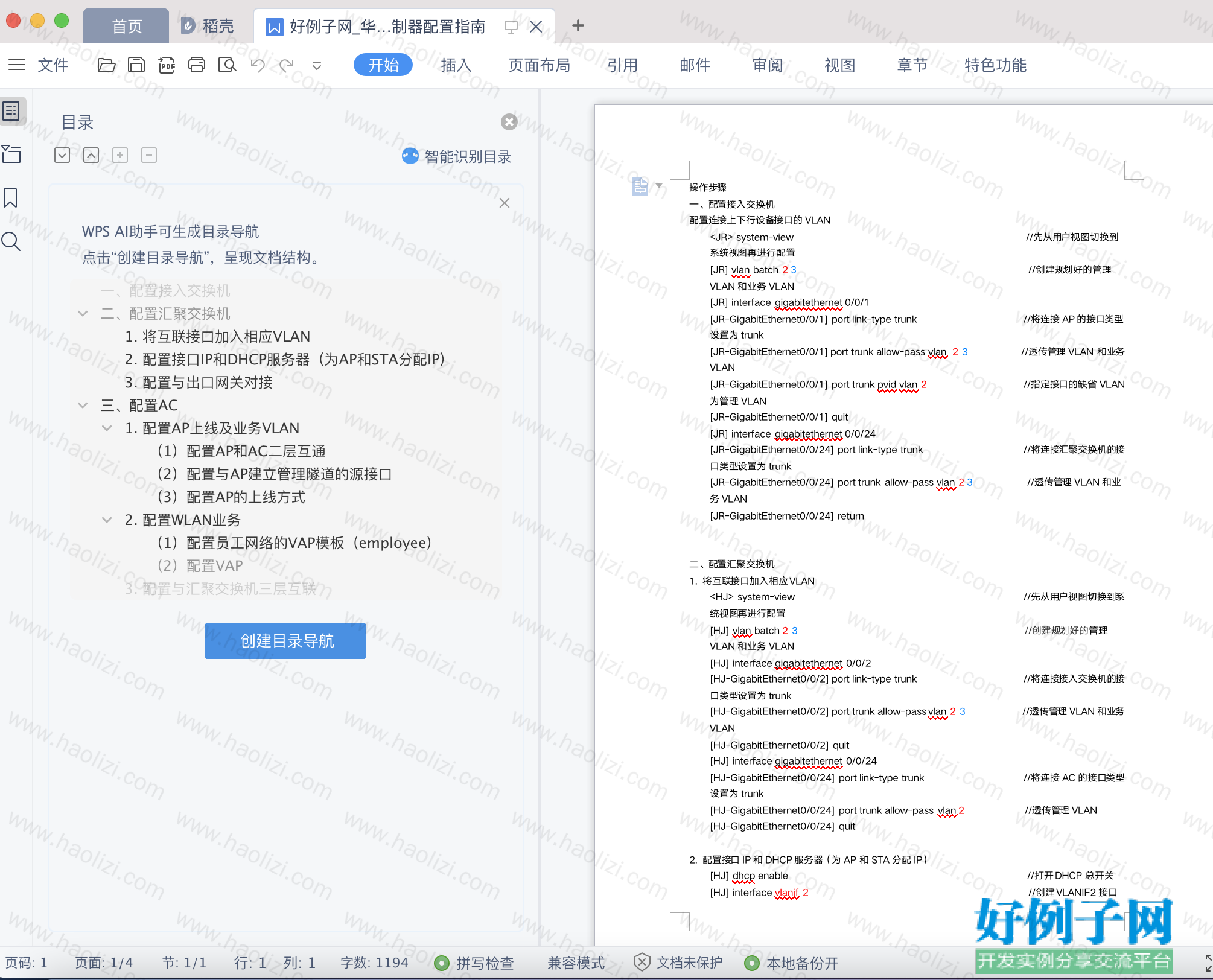Switch to the 审阅 tab

tap(767, 65)
